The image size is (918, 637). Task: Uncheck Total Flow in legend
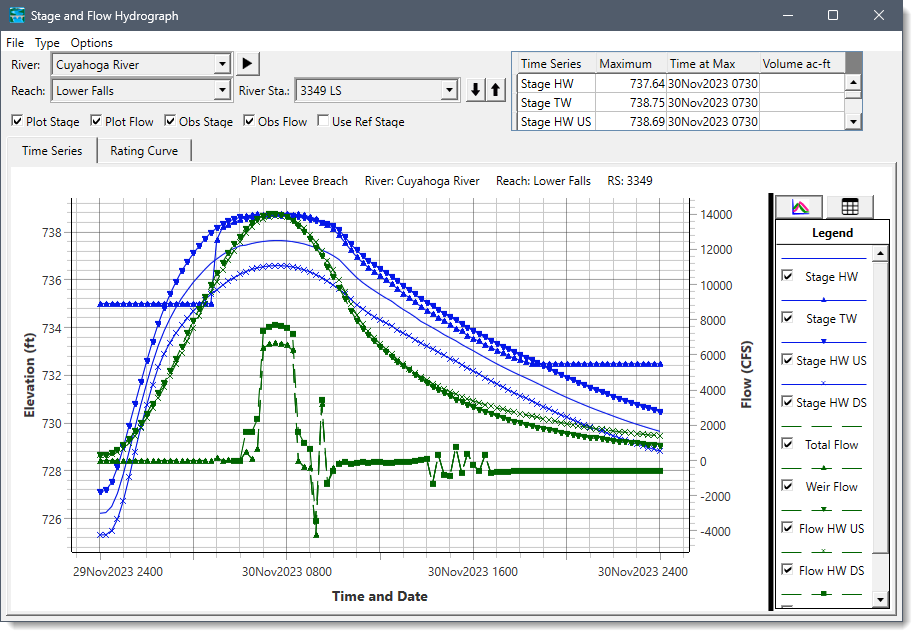[x=787, y=444]
